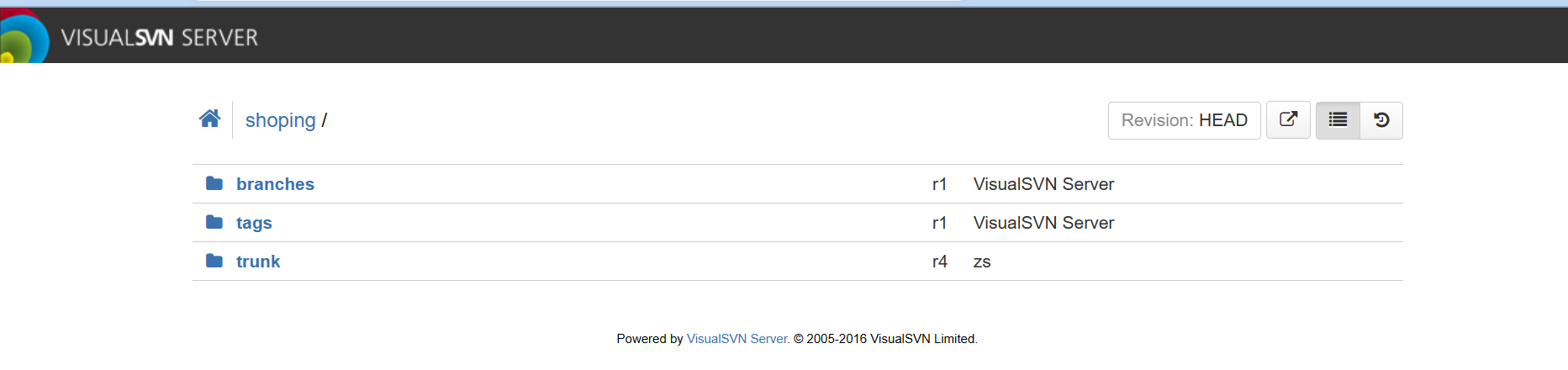Click revision r1 in tags row
Viewport: 1568px width, 370px height.
pyautogui.click(x=939, y=223)
